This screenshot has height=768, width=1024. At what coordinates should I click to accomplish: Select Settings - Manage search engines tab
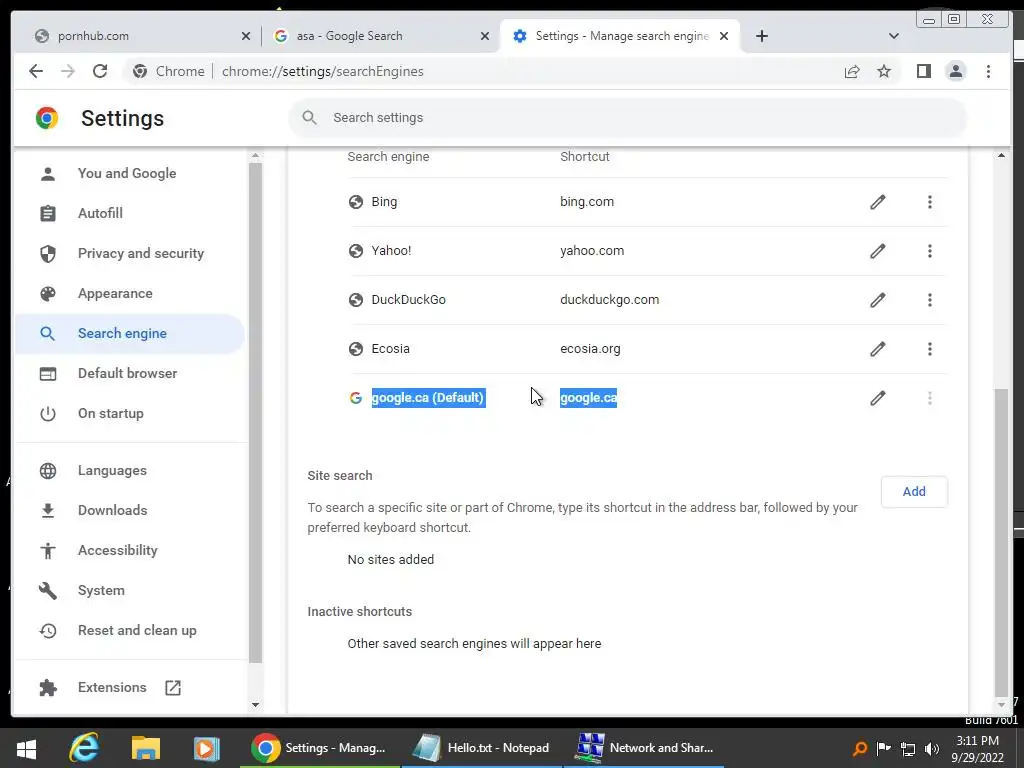[x=620, y=36]
